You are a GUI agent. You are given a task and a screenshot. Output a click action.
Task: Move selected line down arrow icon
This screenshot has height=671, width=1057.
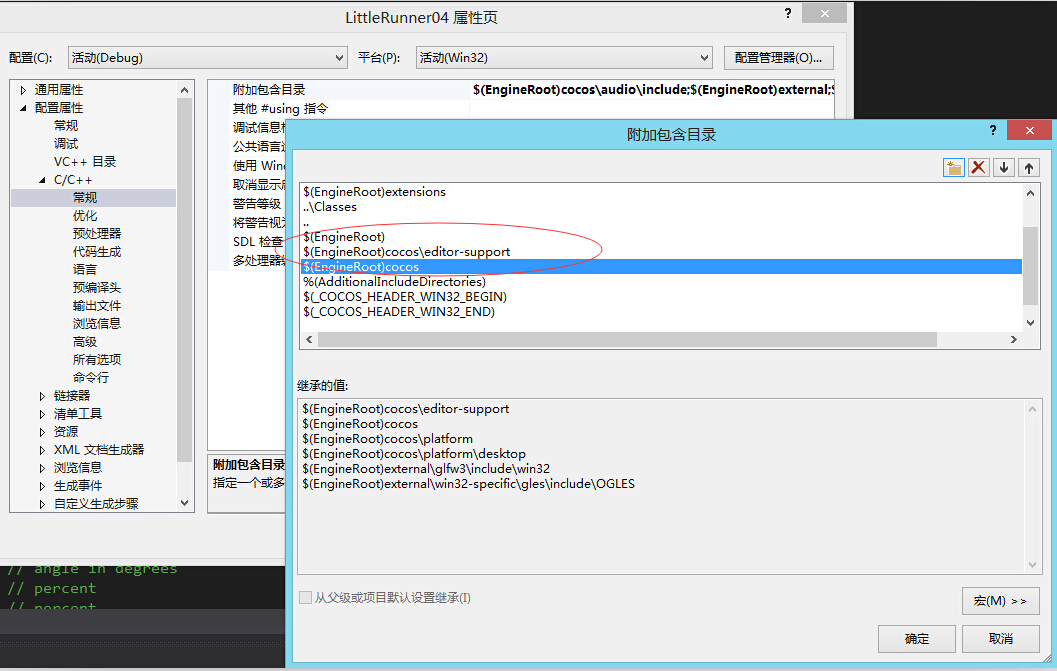pos(1004,168)
